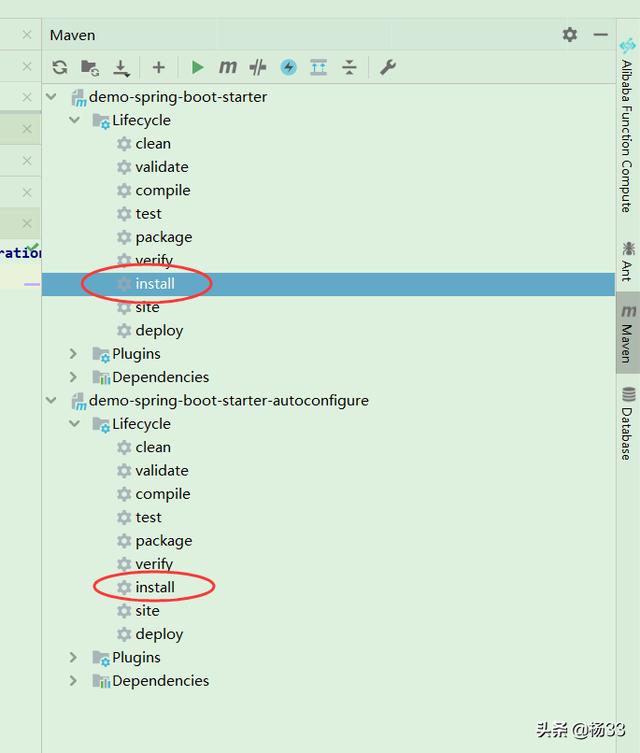Expand Plugins under demo-spring-boot-starter

point(73,353)
